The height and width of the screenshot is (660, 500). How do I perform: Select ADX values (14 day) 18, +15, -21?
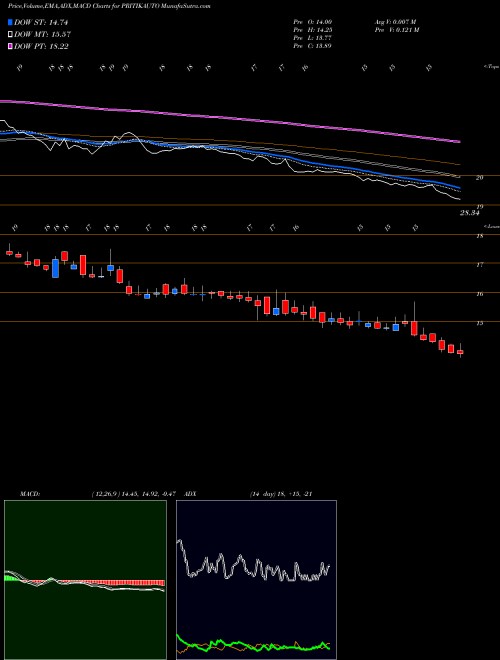[x=281, y=494]
